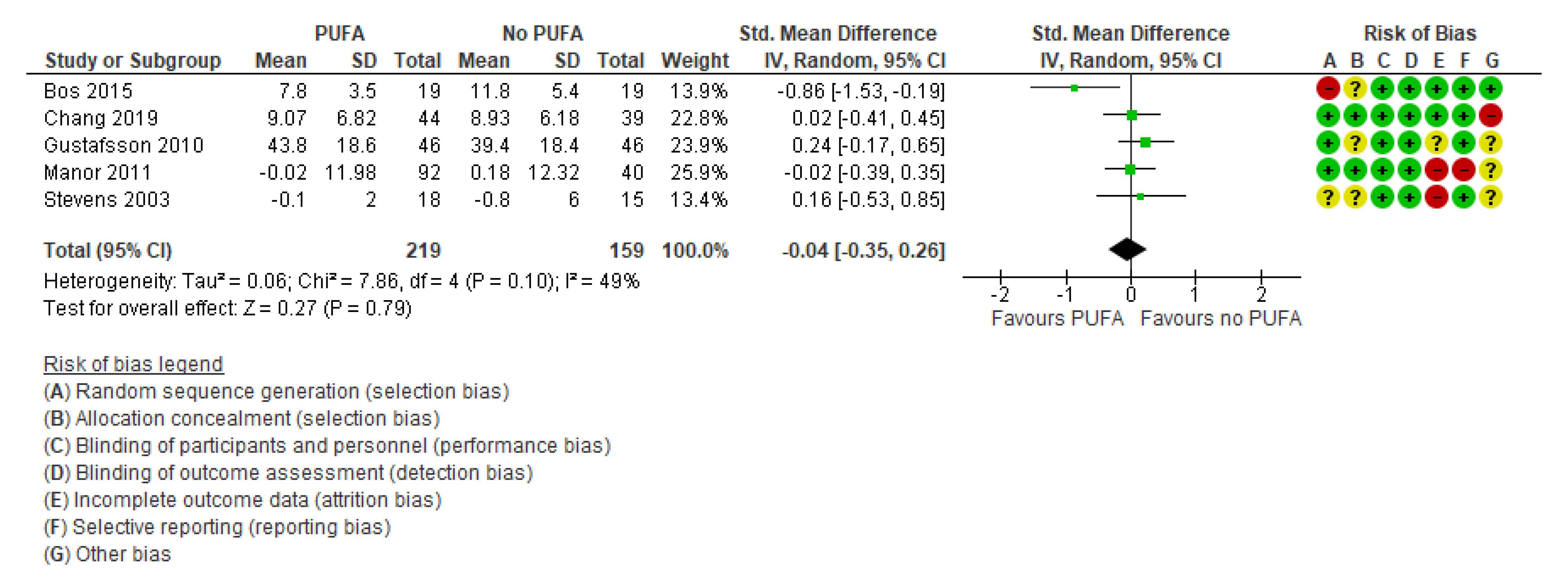Click the Total (95% CI) row label
This screenshot has width=1568, height=584.
click(x=108, y=250)
